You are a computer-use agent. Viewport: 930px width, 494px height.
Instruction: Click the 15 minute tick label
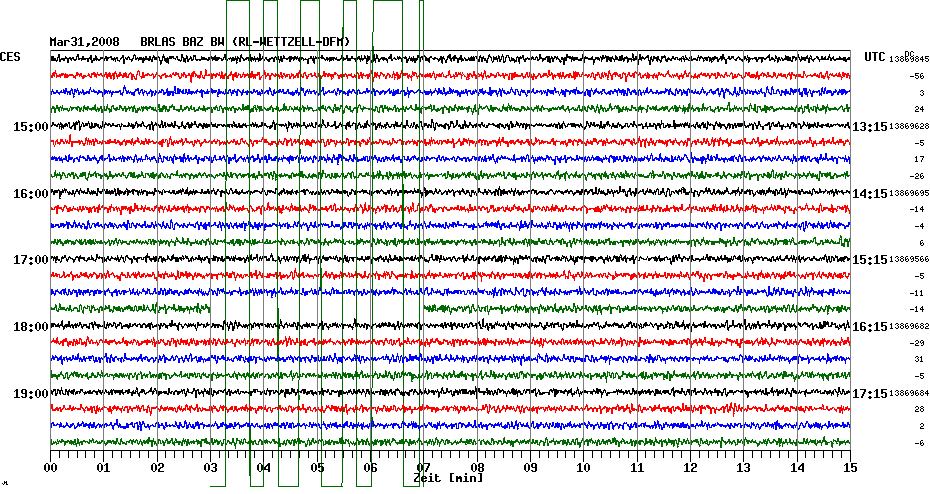tap(850, 467)
